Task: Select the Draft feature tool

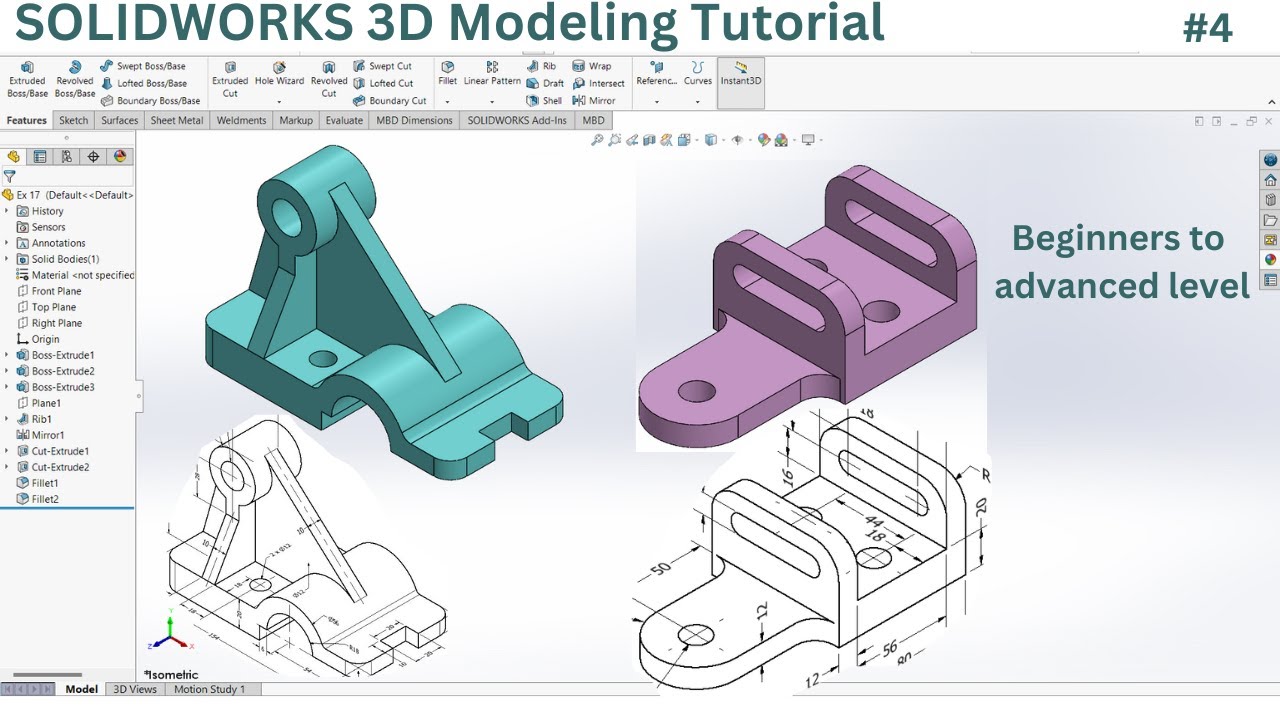Action: tap(545, 83)
